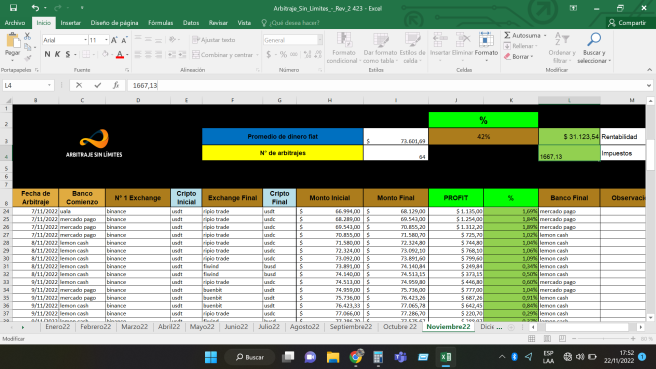Switch to Septiembre22 sheet tab

click(x=351, y=327)
